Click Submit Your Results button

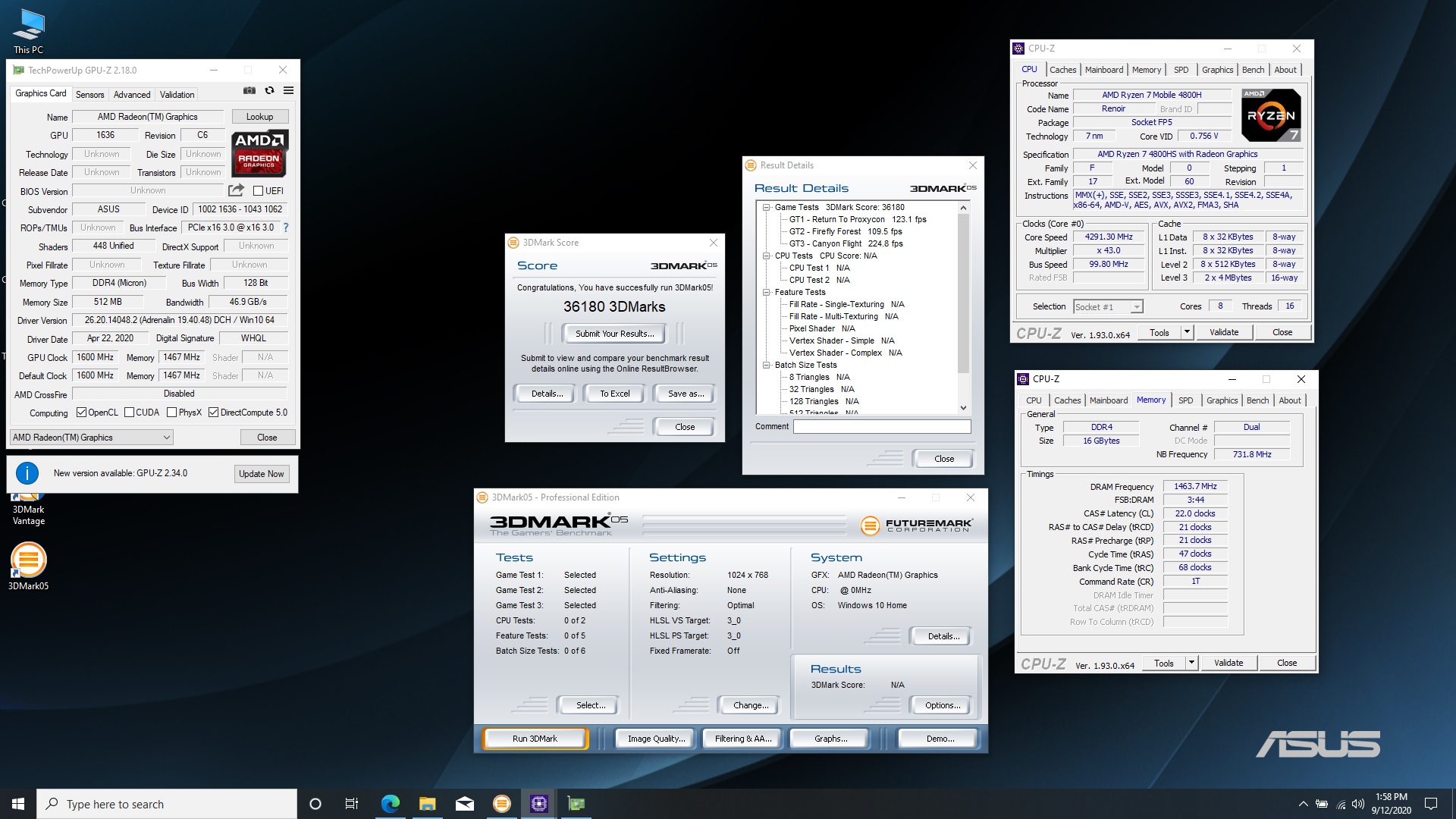614,334
